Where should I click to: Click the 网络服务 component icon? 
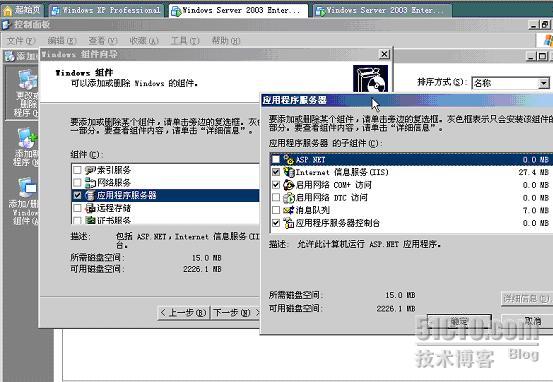(90, 183)
